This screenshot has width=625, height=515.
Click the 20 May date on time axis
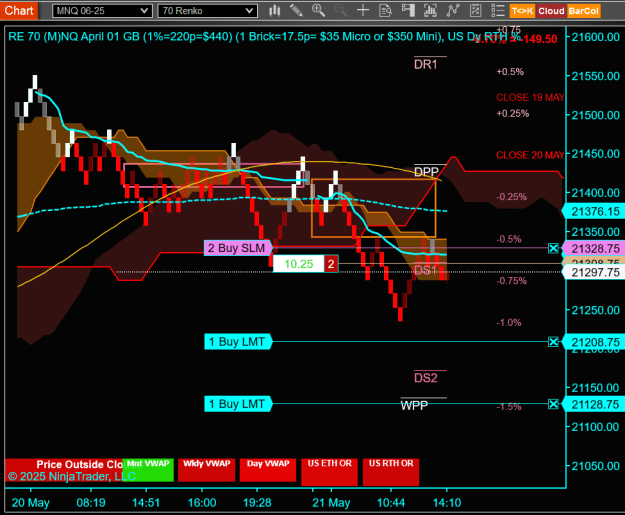[31, 503]
